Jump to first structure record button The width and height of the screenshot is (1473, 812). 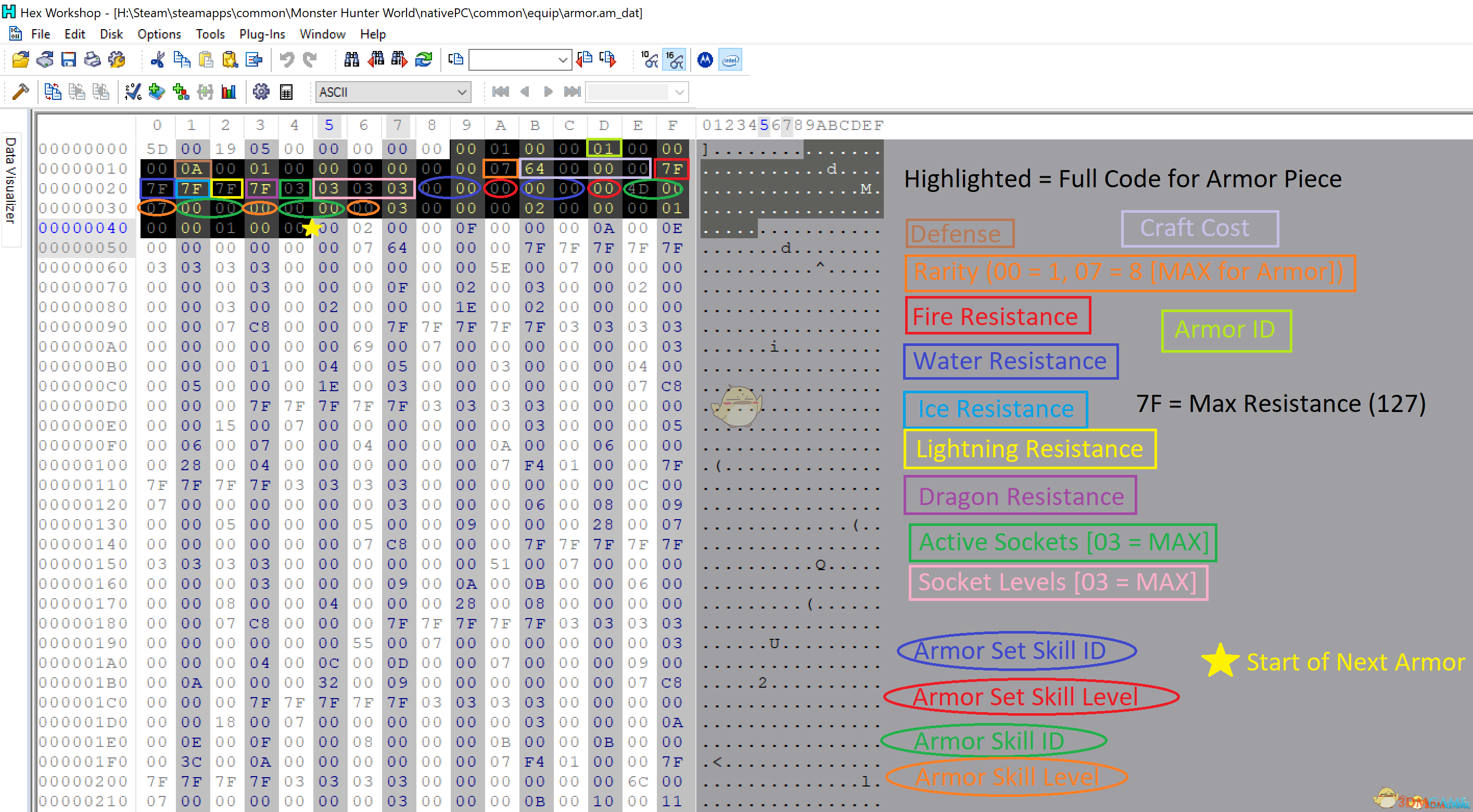500,92
